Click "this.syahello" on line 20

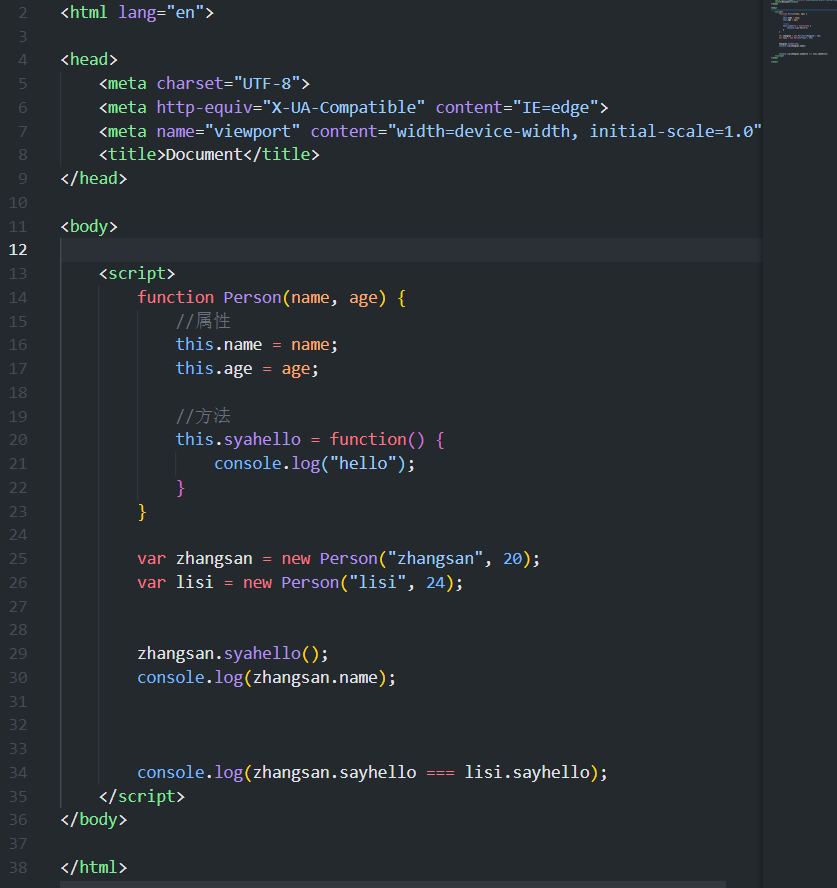(x=238, y=439)
